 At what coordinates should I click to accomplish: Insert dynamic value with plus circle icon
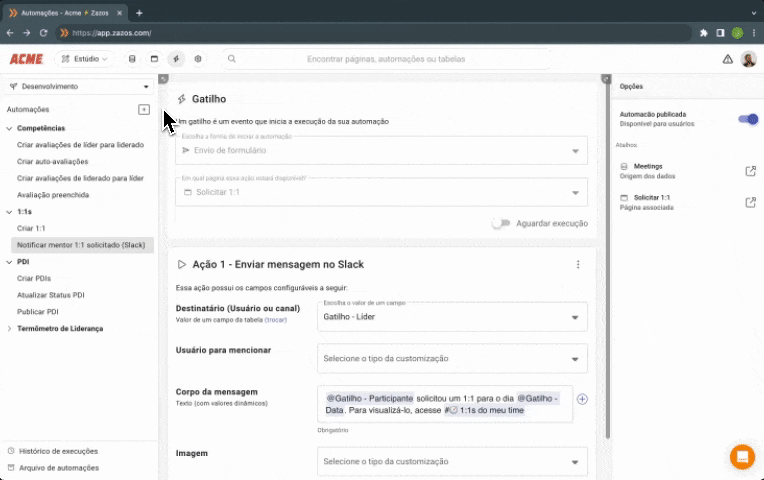(582, 399)
